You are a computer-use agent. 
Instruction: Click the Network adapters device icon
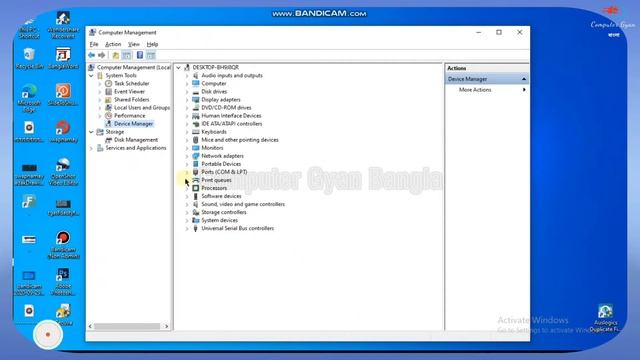[x=196, y=156]
